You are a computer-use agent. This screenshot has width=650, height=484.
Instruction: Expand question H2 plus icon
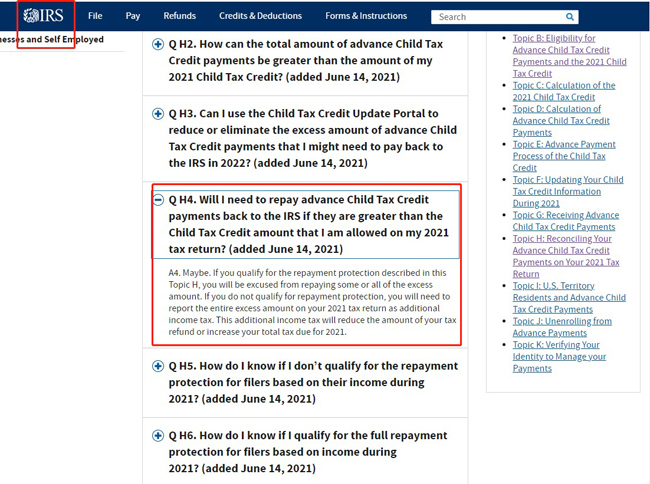[x=158, y=44]
